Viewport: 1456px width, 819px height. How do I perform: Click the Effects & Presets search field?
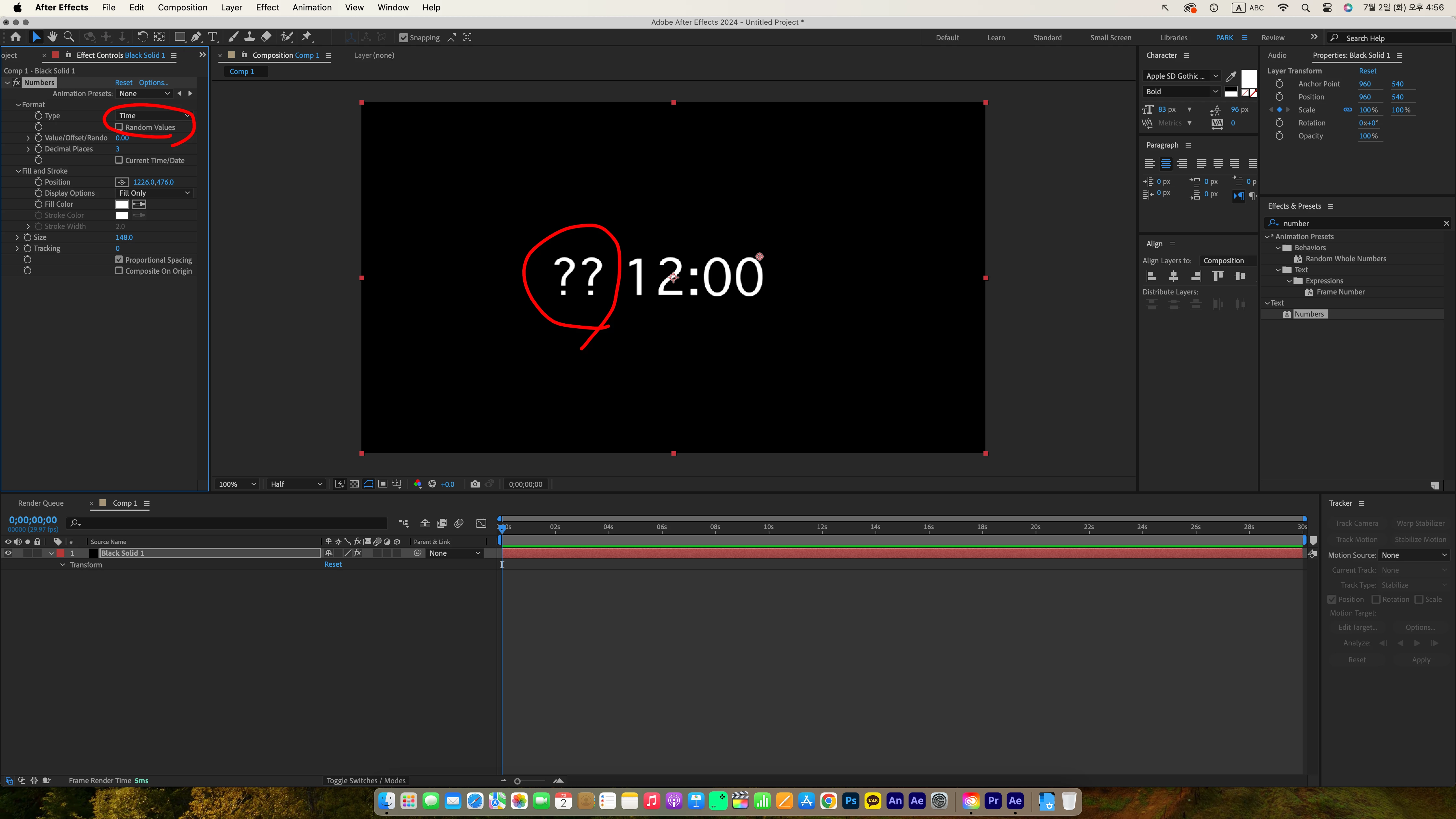[1357, 223]
